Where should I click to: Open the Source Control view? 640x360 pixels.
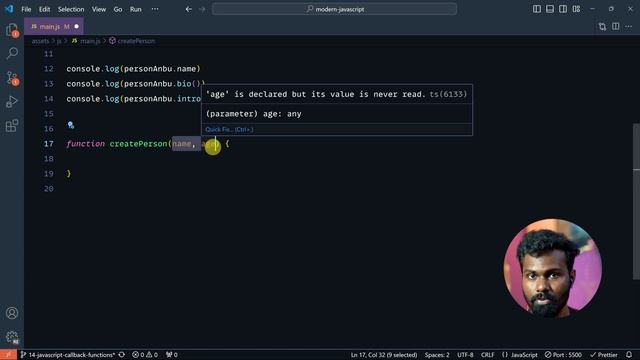(x=12, y=78)
